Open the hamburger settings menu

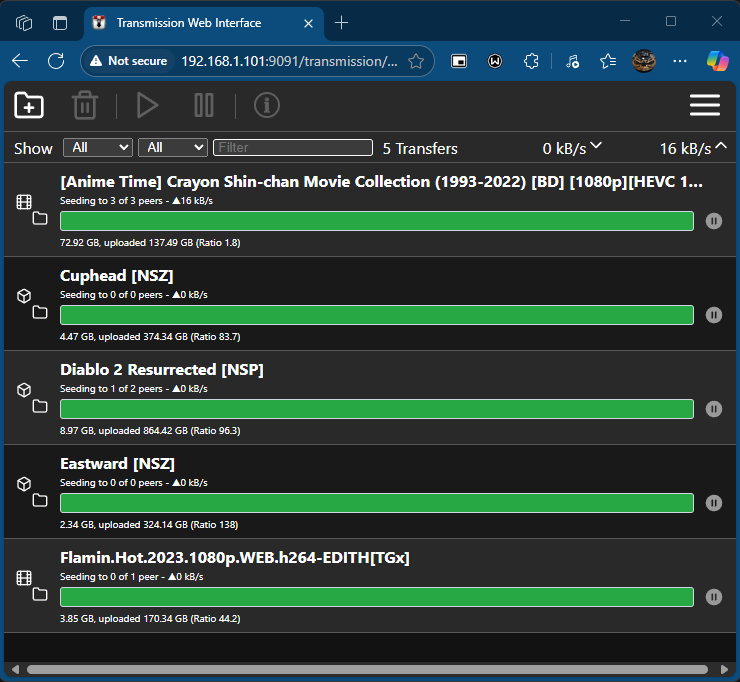tap(705, 105)
